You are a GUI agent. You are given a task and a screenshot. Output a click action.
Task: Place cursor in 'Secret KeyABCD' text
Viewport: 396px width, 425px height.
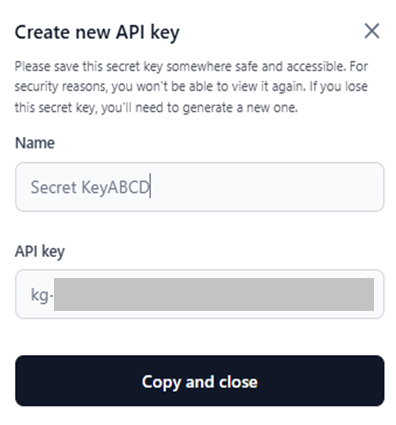coord(90,187)
